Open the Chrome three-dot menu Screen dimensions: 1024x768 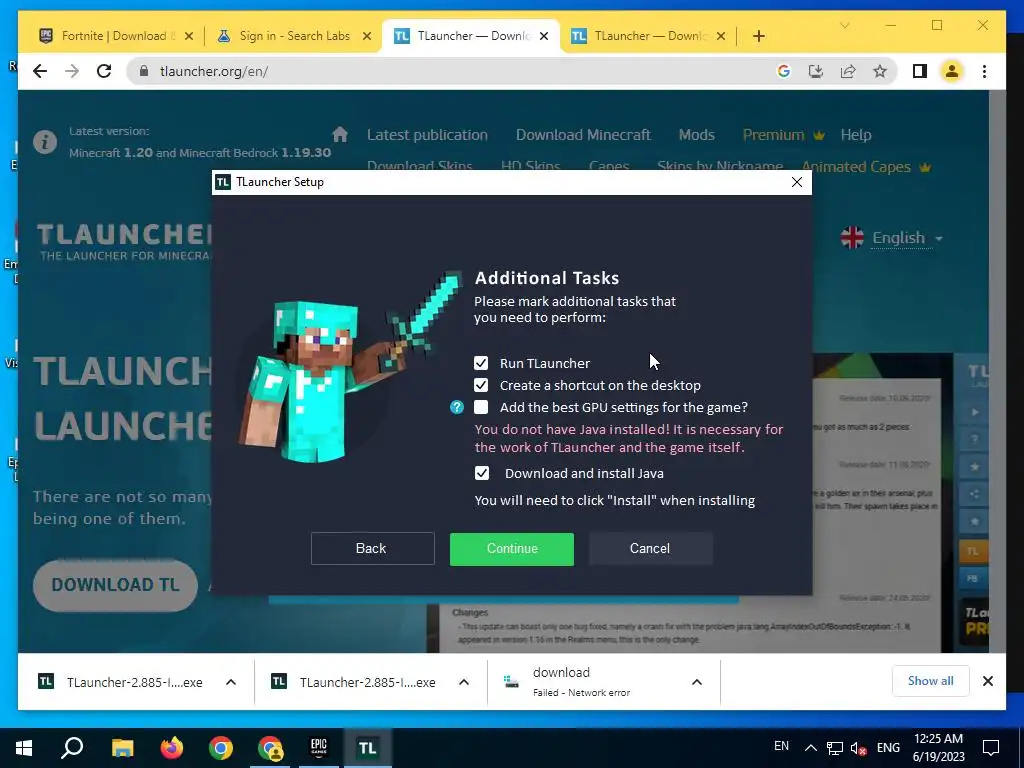(984, 71)
